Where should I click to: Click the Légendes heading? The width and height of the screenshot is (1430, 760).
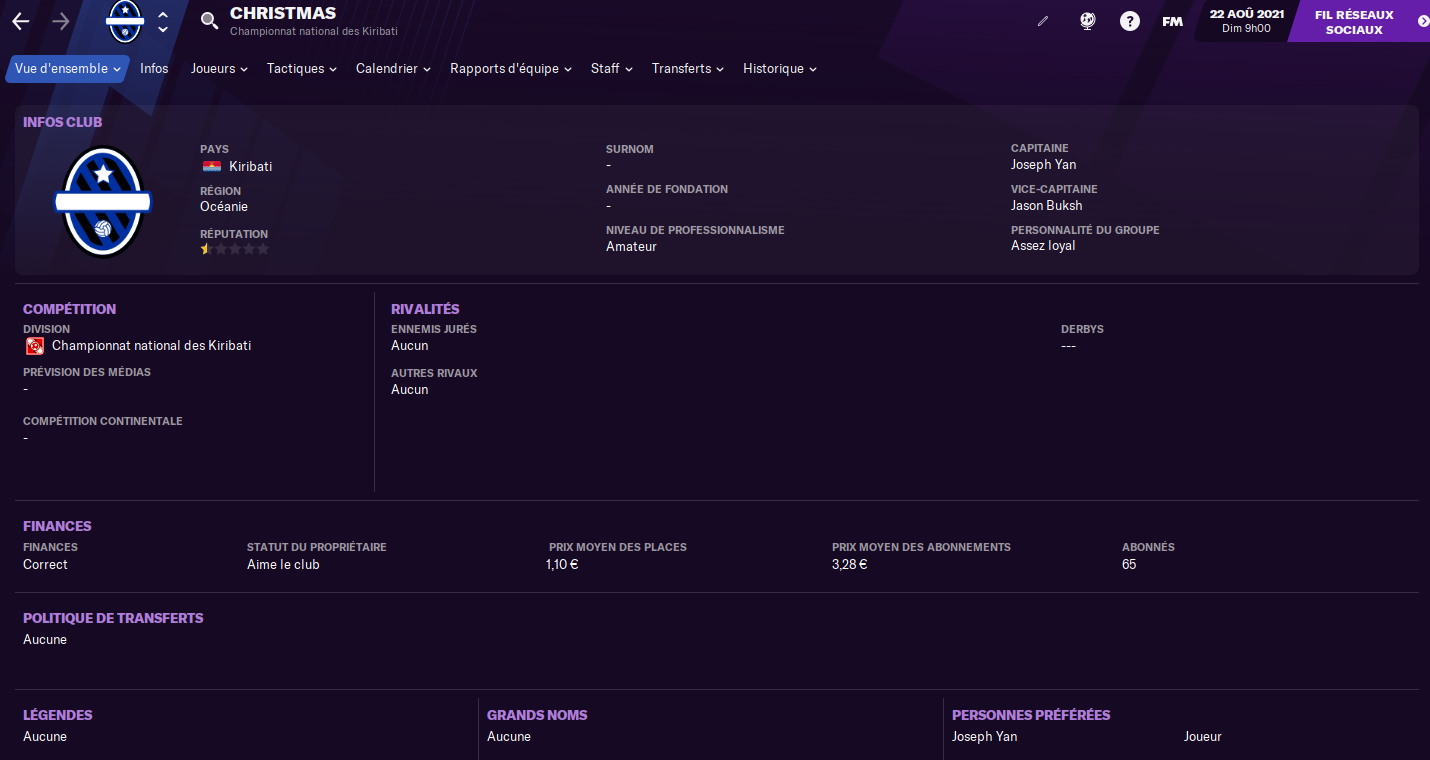click(x=58, y=716)
